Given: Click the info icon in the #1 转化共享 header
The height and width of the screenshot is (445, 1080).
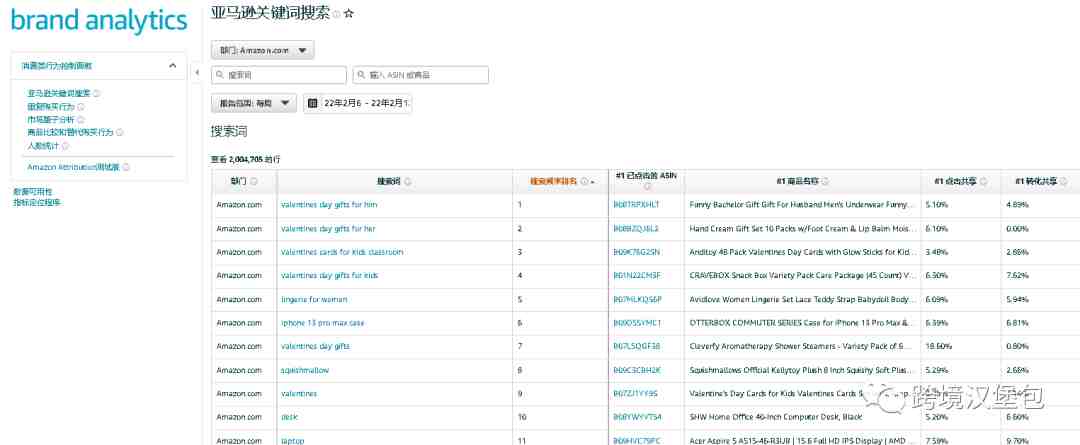Looking at the screenshot, I should [x=1063, y=181].
